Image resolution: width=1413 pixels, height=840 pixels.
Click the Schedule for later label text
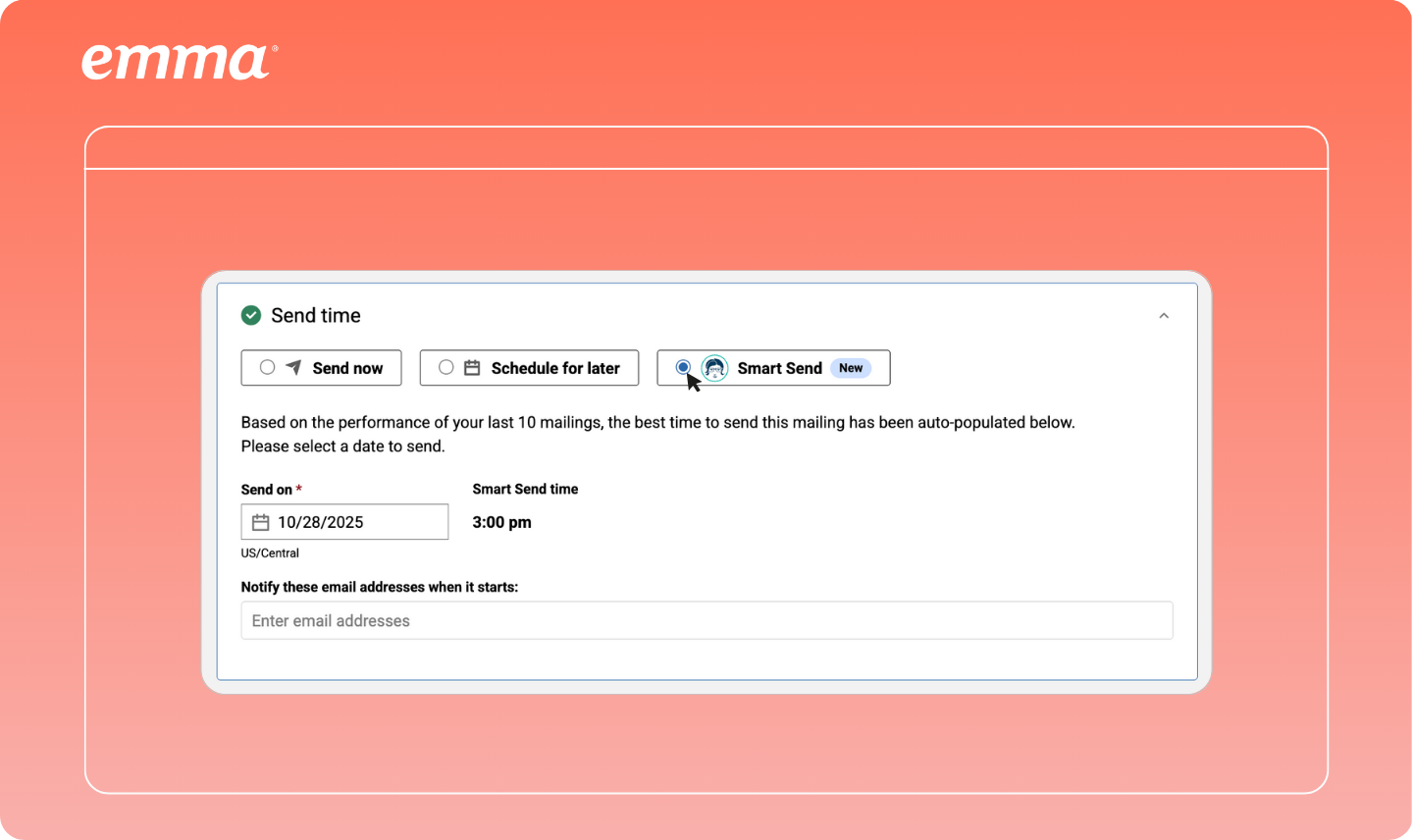coord(555,368)
